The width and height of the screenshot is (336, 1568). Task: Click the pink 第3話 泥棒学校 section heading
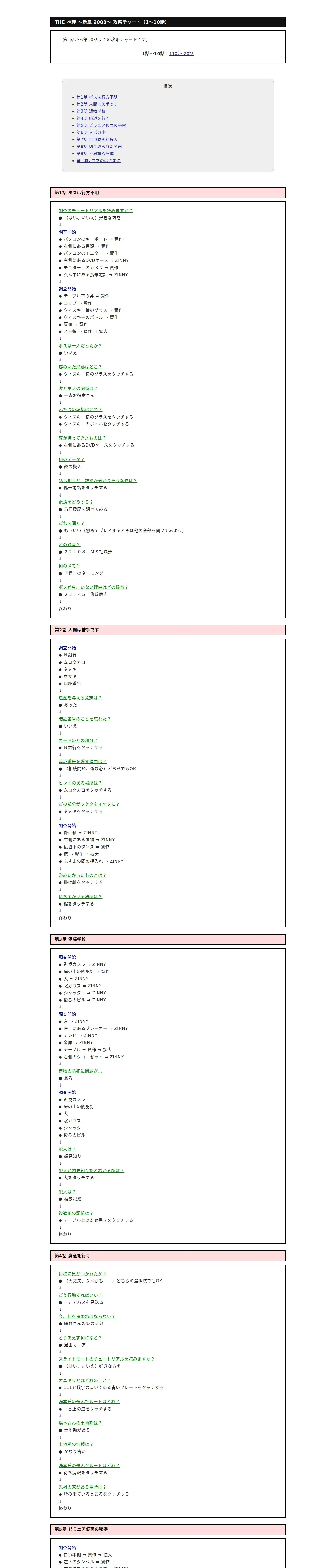tap(168, 939)
